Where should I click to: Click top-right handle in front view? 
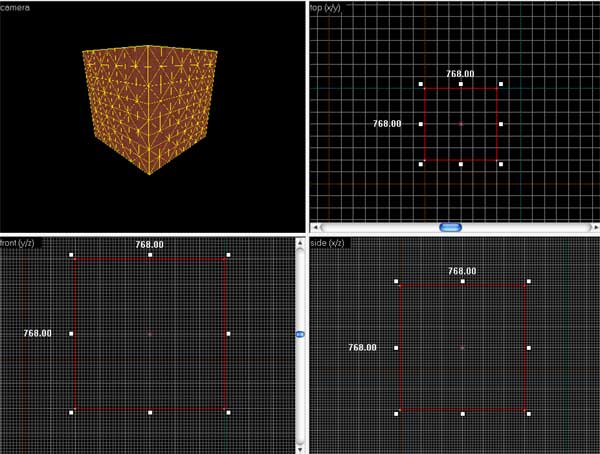pyautogui.click(x=228, y=255)
